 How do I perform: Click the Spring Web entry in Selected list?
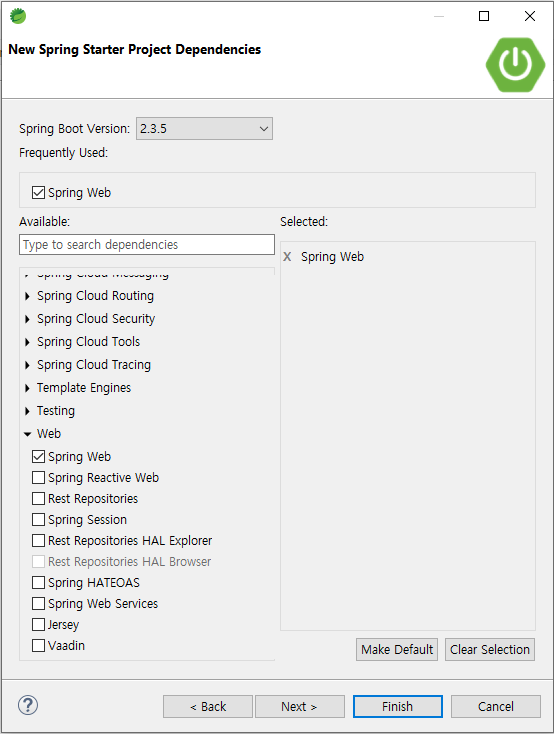332,257
